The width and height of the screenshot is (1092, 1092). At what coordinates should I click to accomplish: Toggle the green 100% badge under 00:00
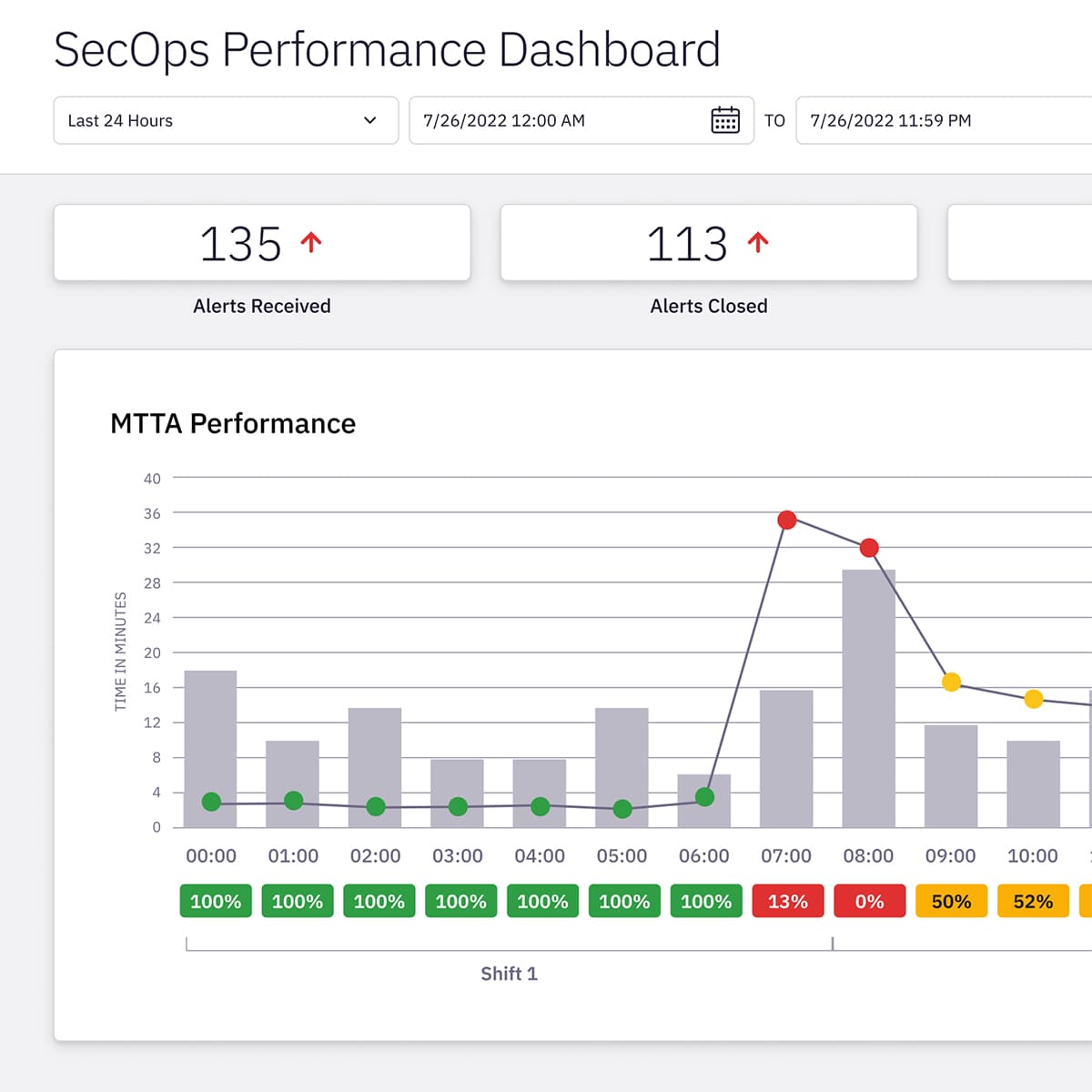pos(215,901)
